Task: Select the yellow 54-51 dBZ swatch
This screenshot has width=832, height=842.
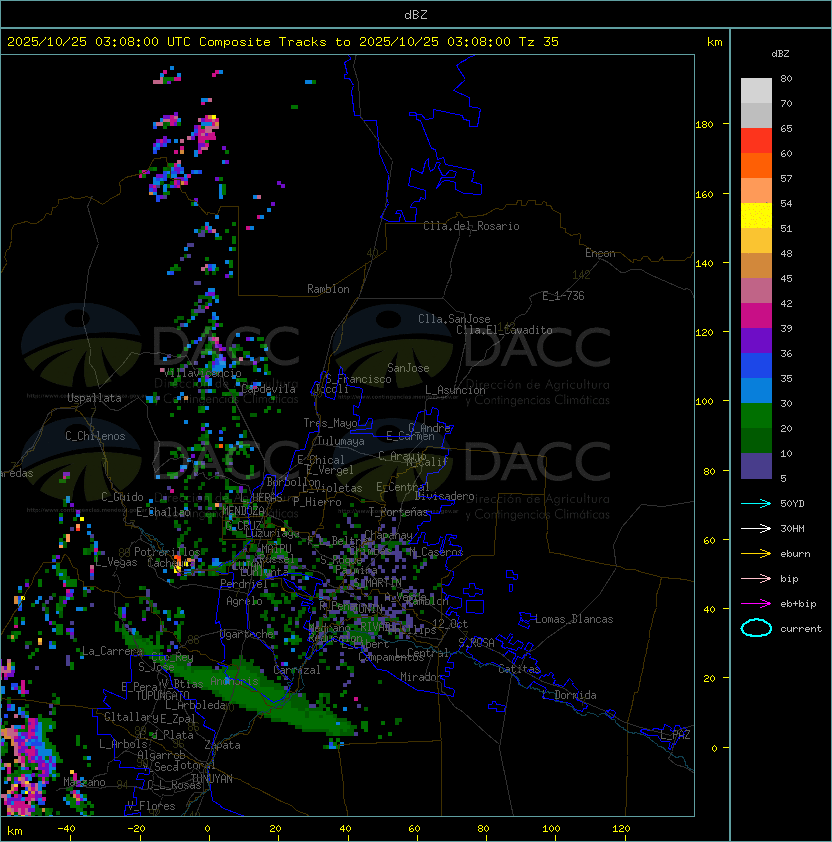Action: coord(756,216)
